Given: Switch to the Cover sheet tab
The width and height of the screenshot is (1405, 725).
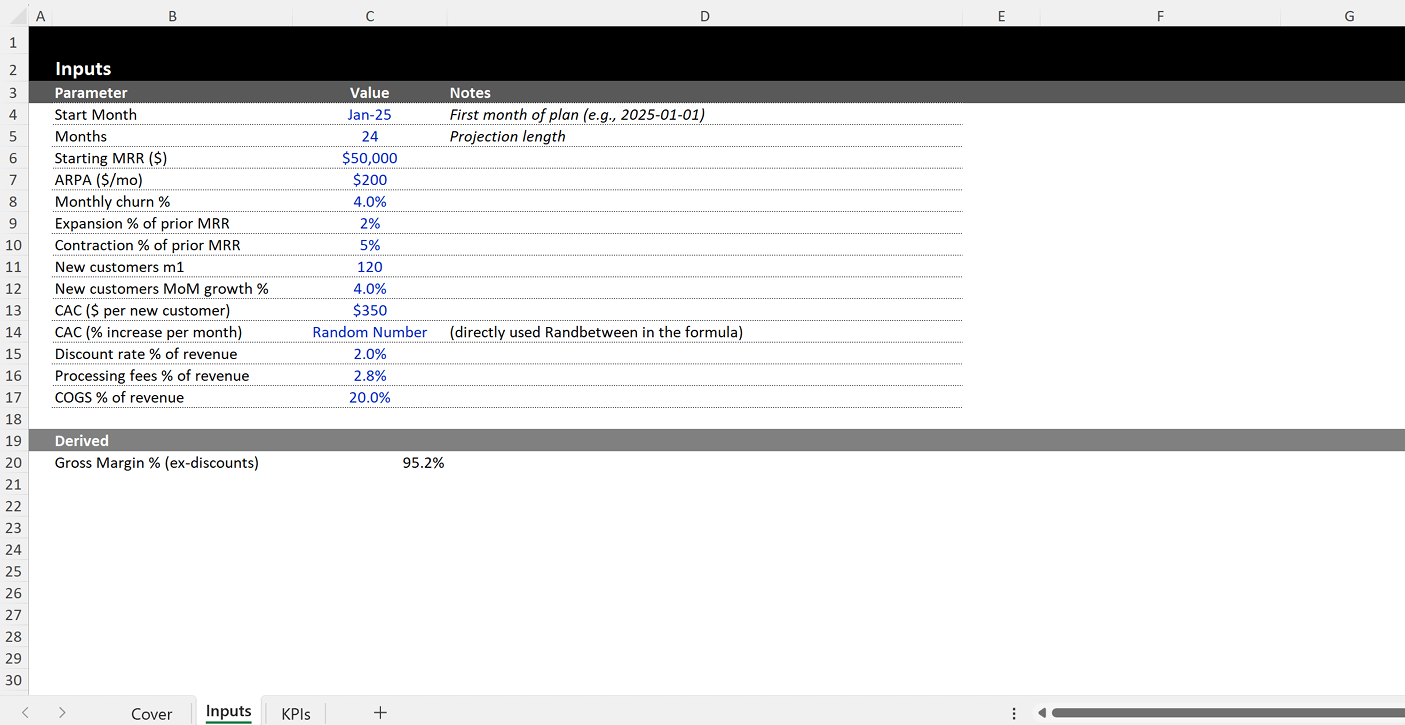Looking at the screenshot, I should (151, 712).
